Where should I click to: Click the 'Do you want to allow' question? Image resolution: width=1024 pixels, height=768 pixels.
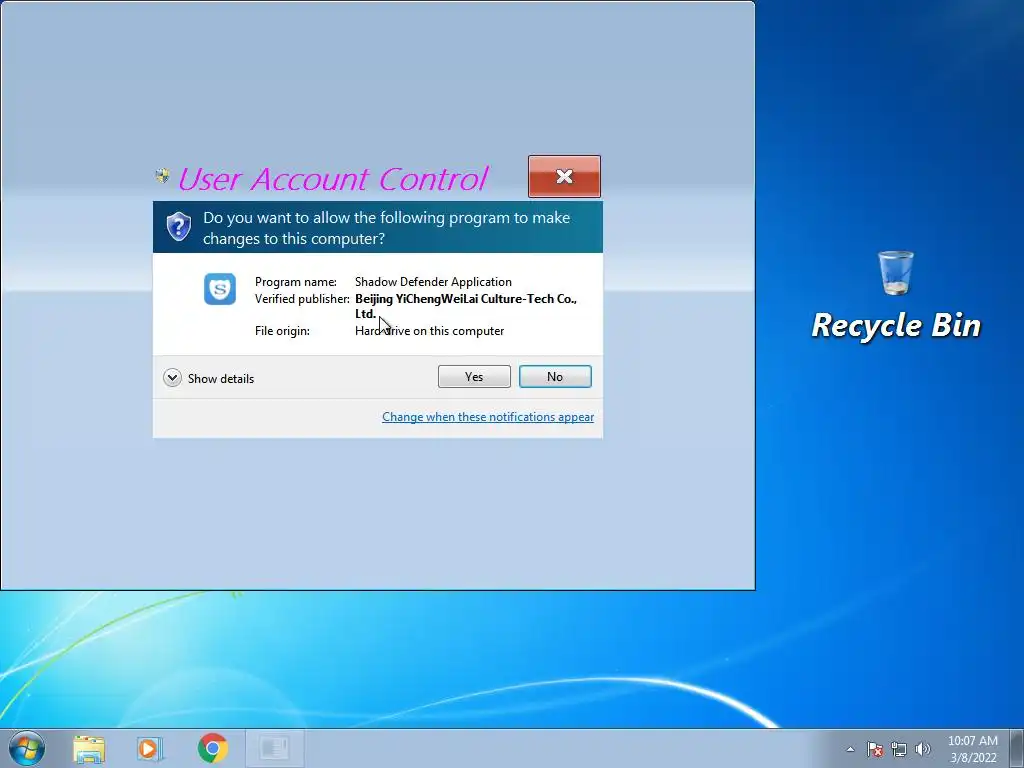[x=387, y=228]
